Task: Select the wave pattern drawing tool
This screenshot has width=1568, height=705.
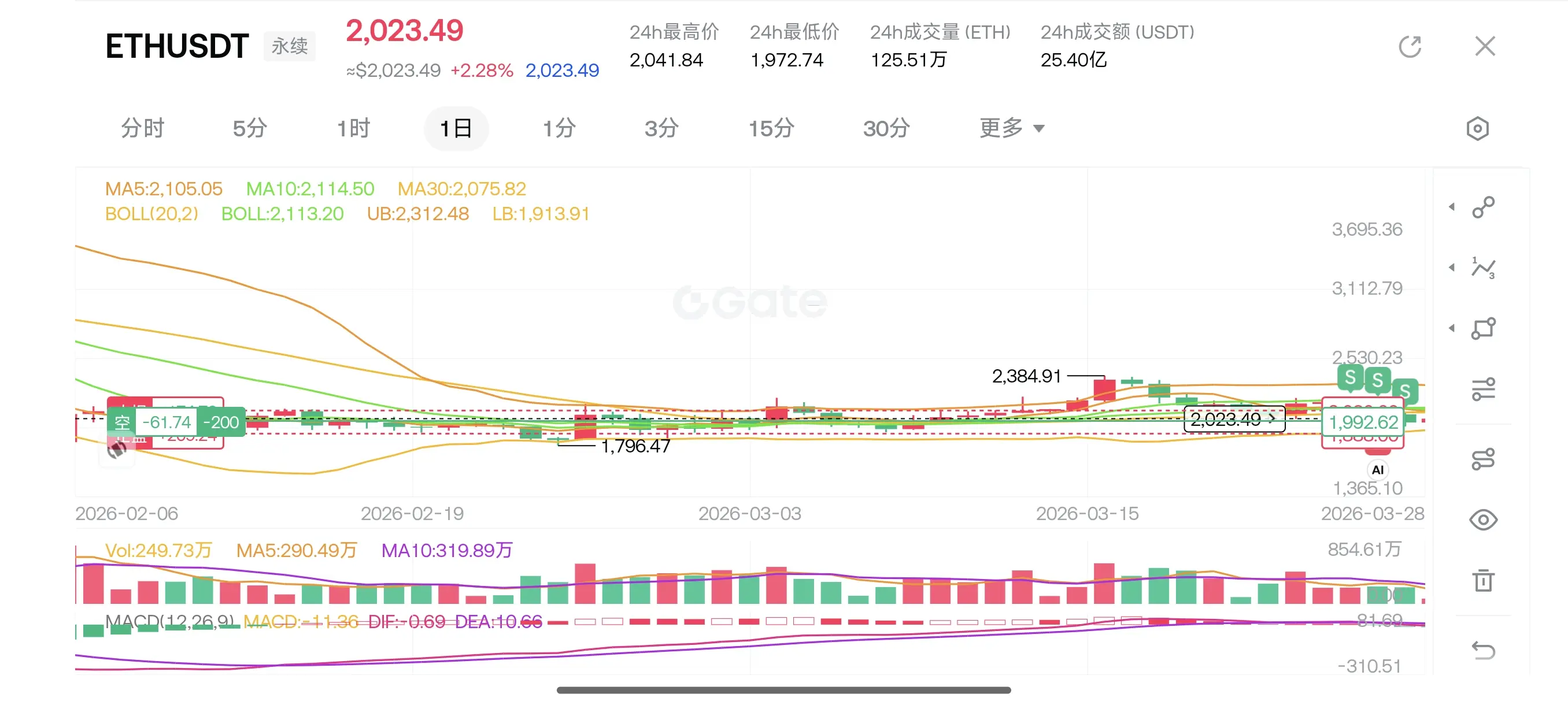Action: pyautogui.click(x=1483, y=268)
